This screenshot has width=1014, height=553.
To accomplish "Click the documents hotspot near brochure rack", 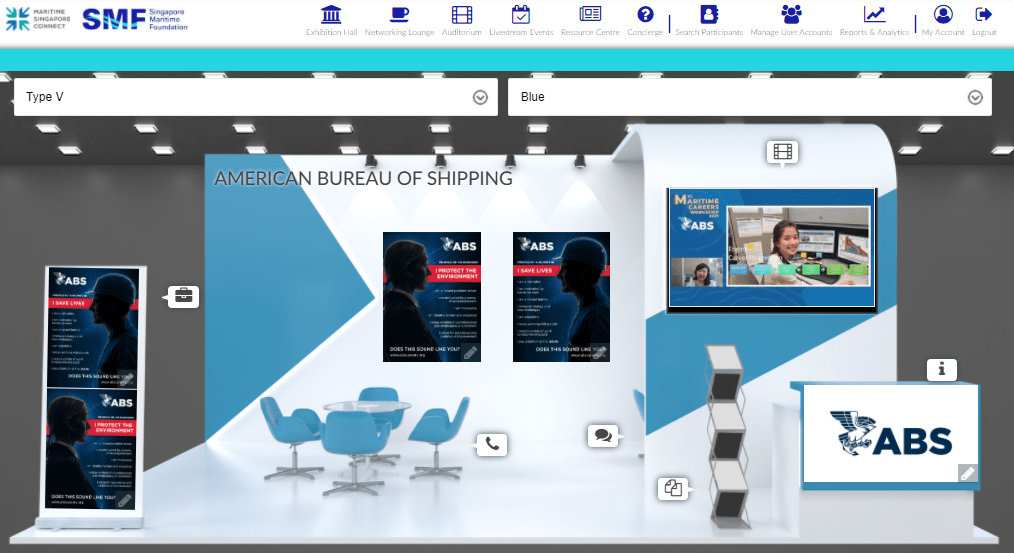I will 673,488.
